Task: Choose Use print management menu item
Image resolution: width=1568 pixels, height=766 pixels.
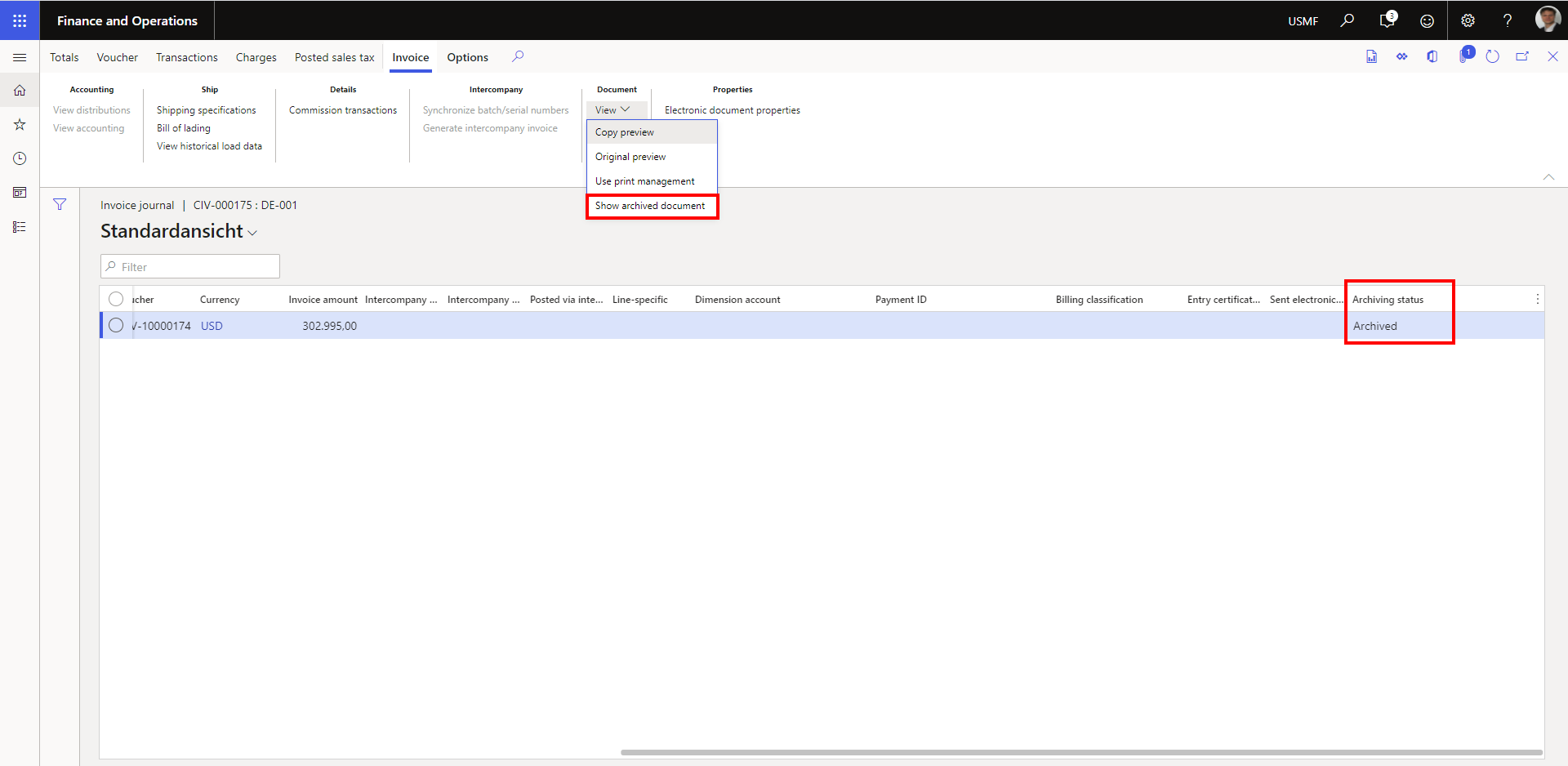Action: 652,181
